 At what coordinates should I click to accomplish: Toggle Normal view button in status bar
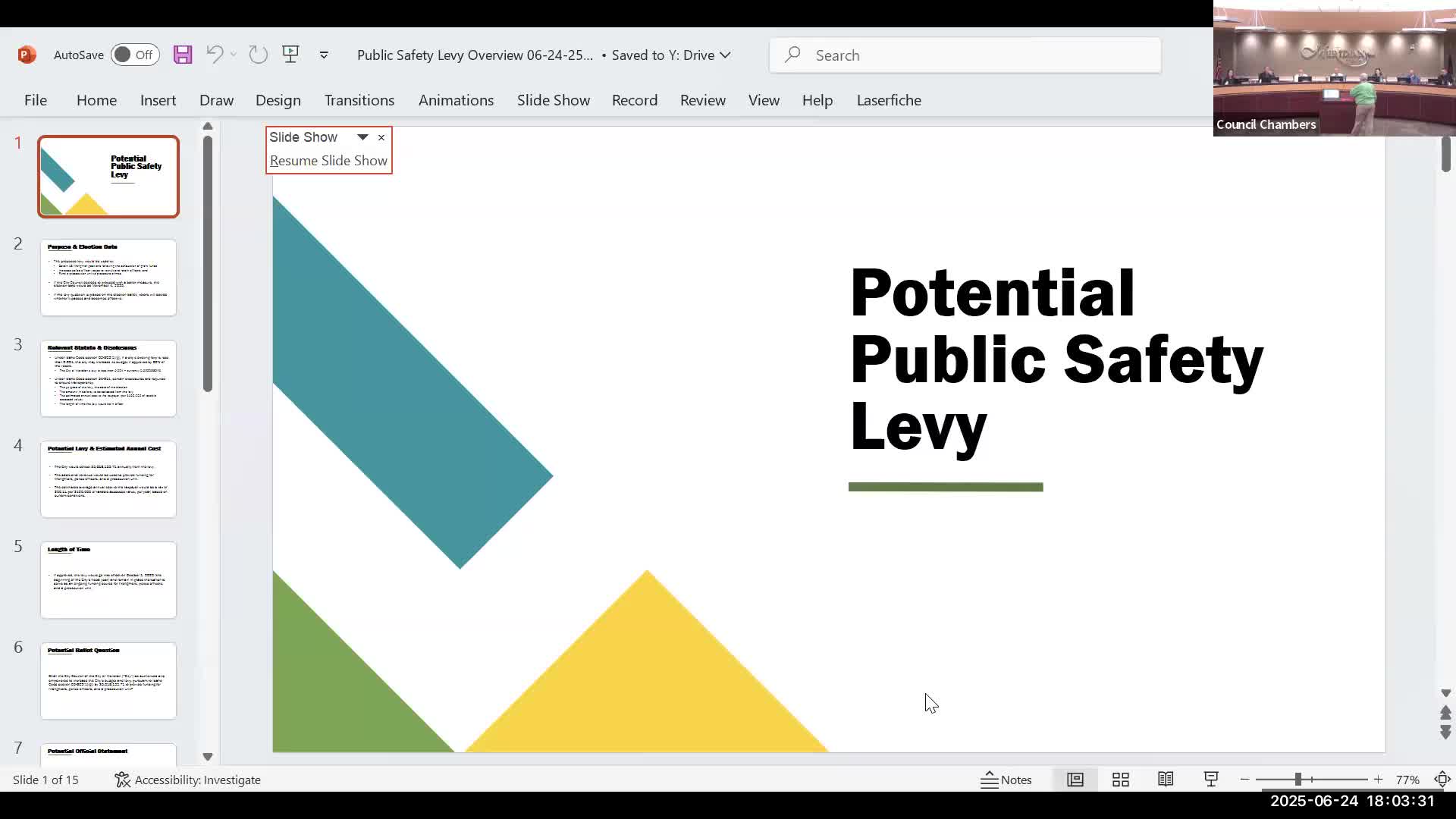tap(1075, 780)
